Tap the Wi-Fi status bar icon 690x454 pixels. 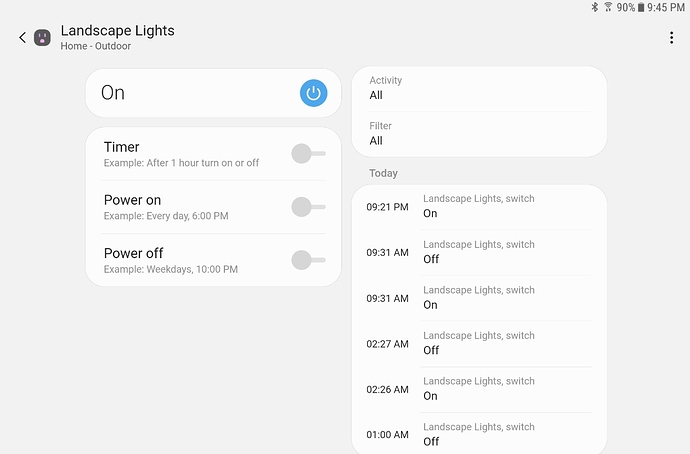[x=608, y=7]
